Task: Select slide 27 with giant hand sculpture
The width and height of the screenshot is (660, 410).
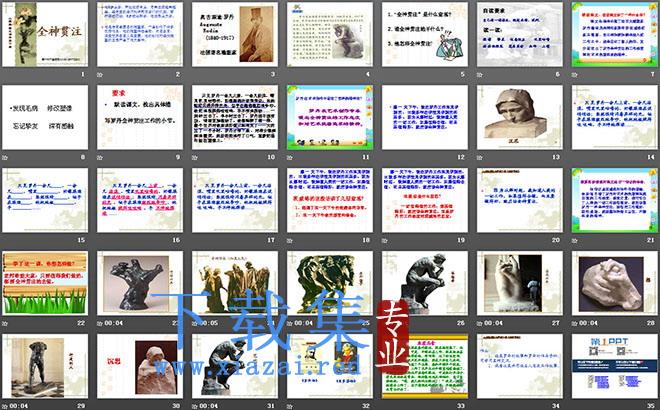Action: 520,283
